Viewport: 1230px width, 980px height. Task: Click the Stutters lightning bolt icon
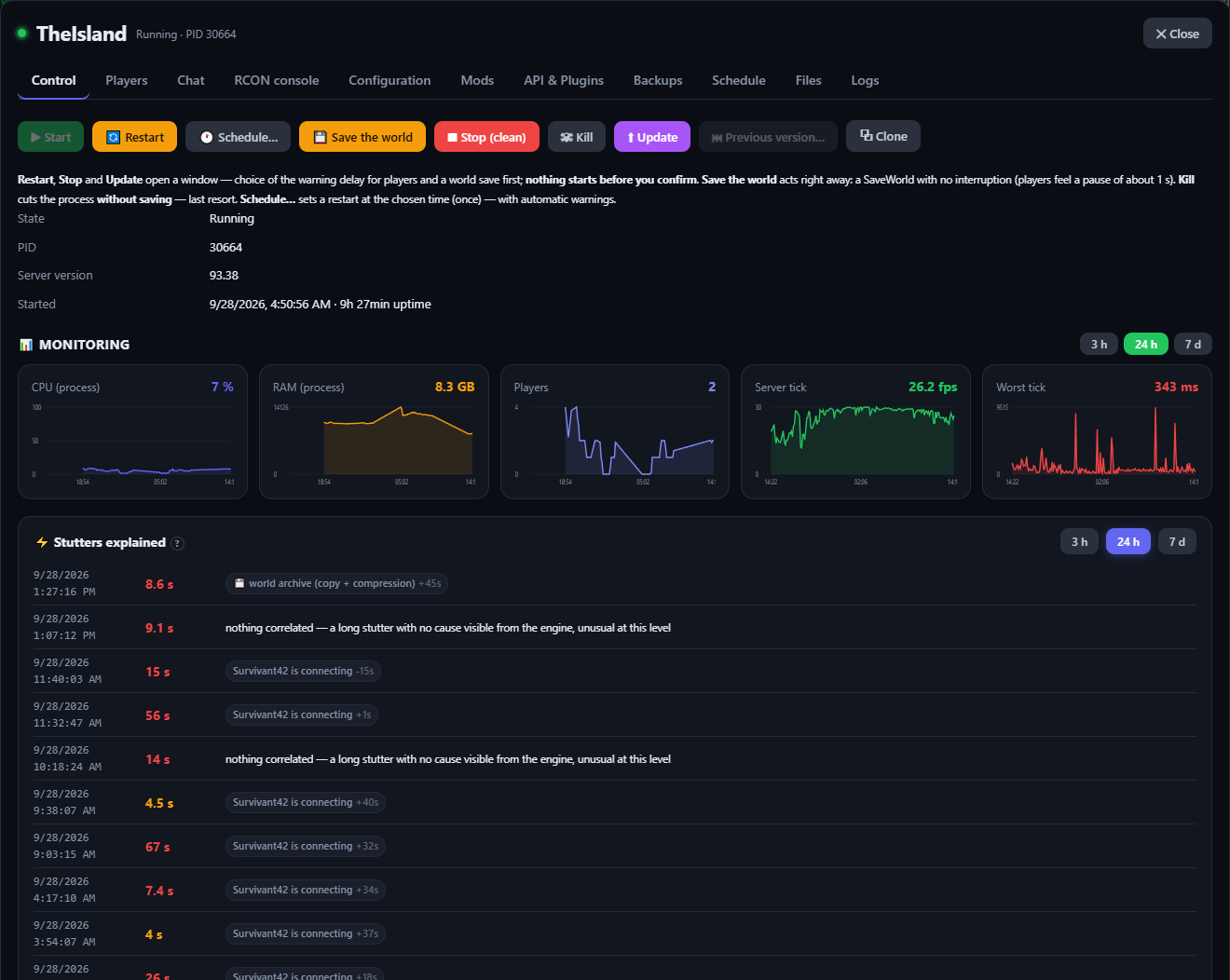click(42, 542)
